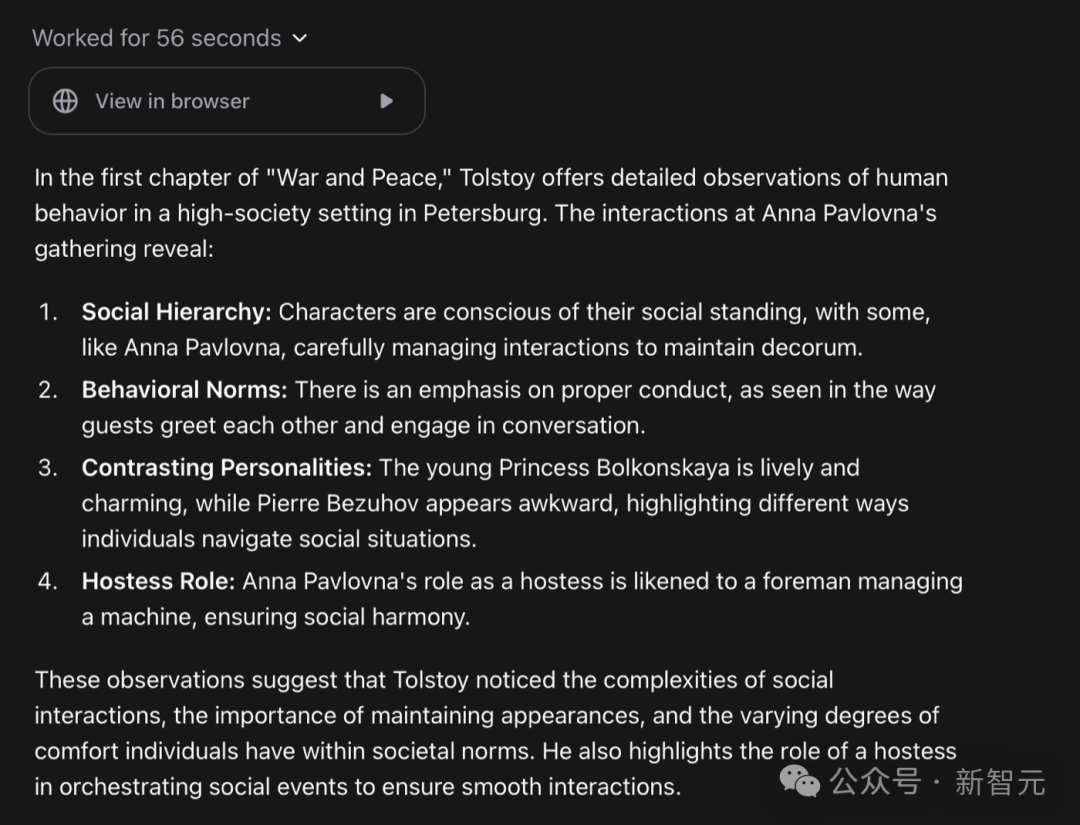Click the "Hostess Role:" bold heading
This screenshot has width=1080, height=825.
(158, 581)
